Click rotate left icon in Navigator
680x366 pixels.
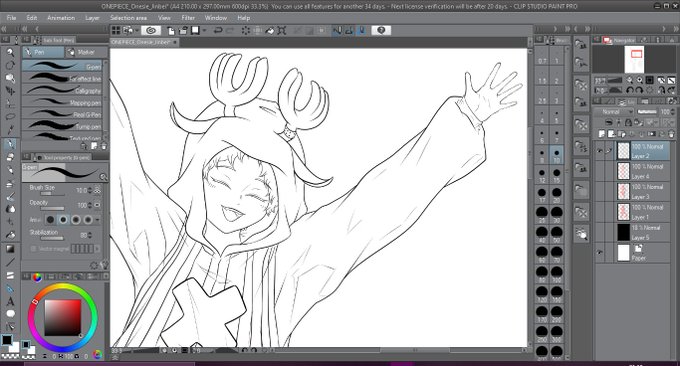pos(630,90)
